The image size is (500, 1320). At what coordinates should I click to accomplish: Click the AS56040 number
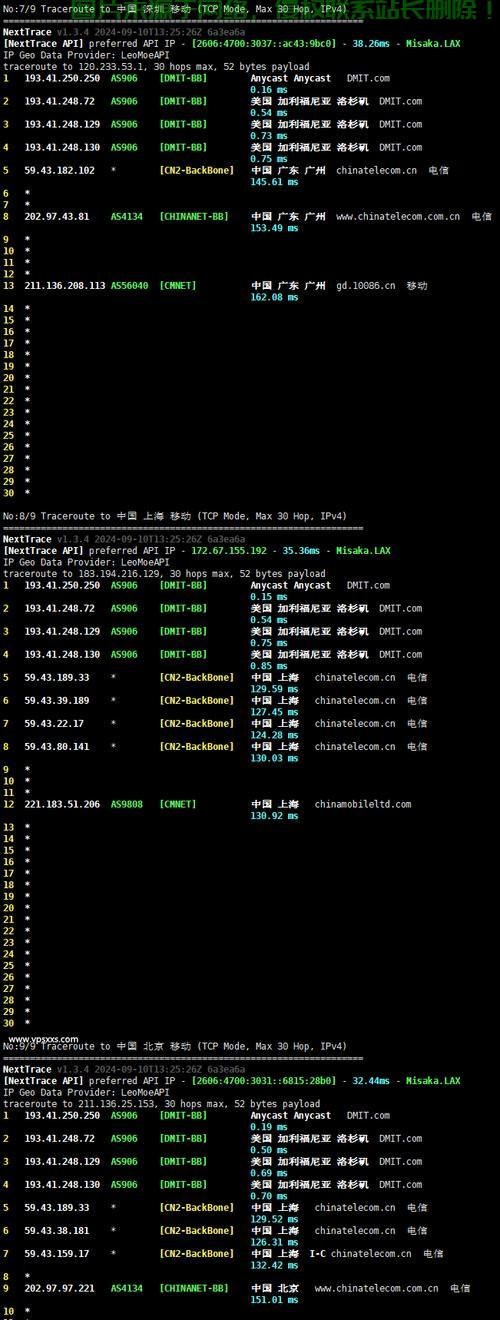click(x=130, y=286)
